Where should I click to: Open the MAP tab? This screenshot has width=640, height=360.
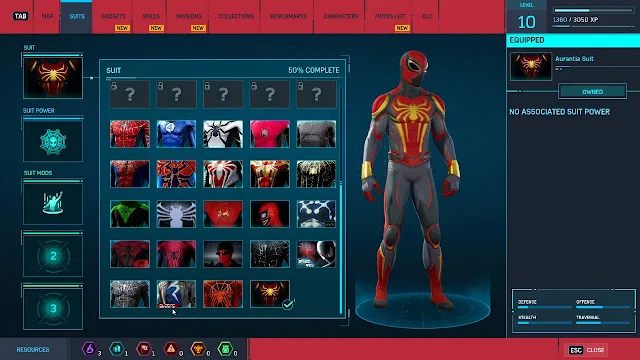[x=47, y=16]
